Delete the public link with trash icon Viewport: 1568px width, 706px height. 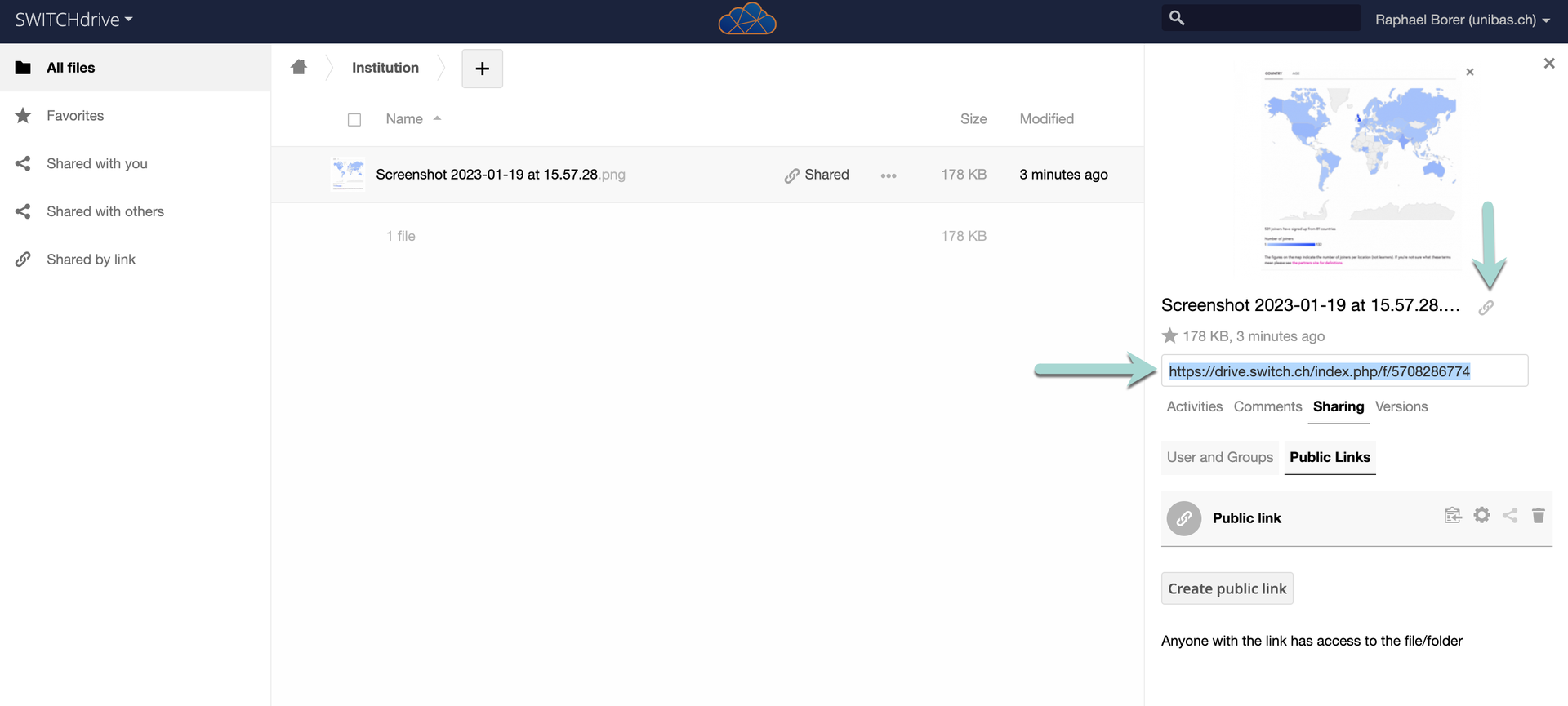[x=1538, y=515]
